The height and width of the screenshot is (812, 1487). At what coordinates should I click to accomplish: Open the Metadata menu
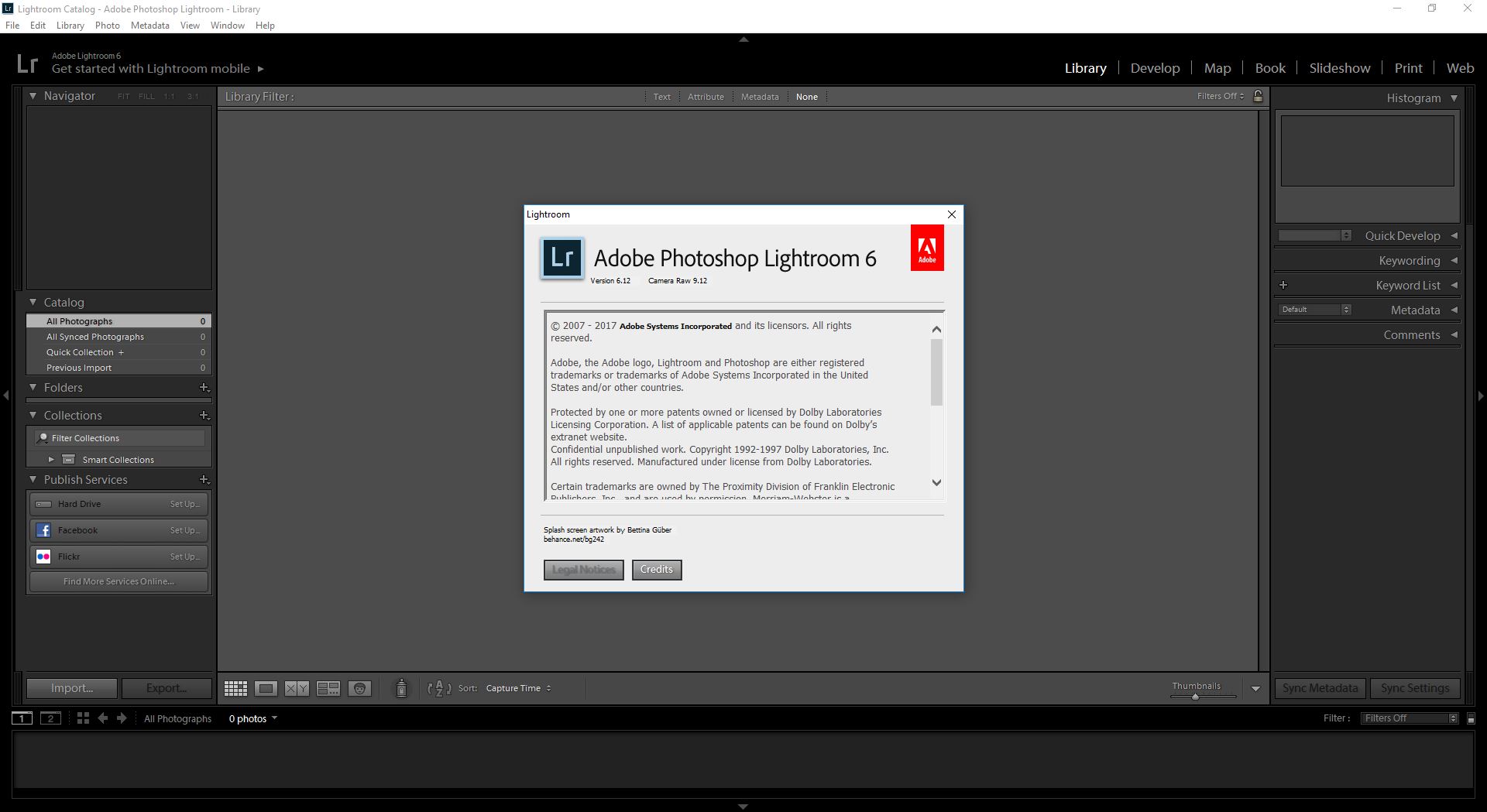click(x=149, y=26)
